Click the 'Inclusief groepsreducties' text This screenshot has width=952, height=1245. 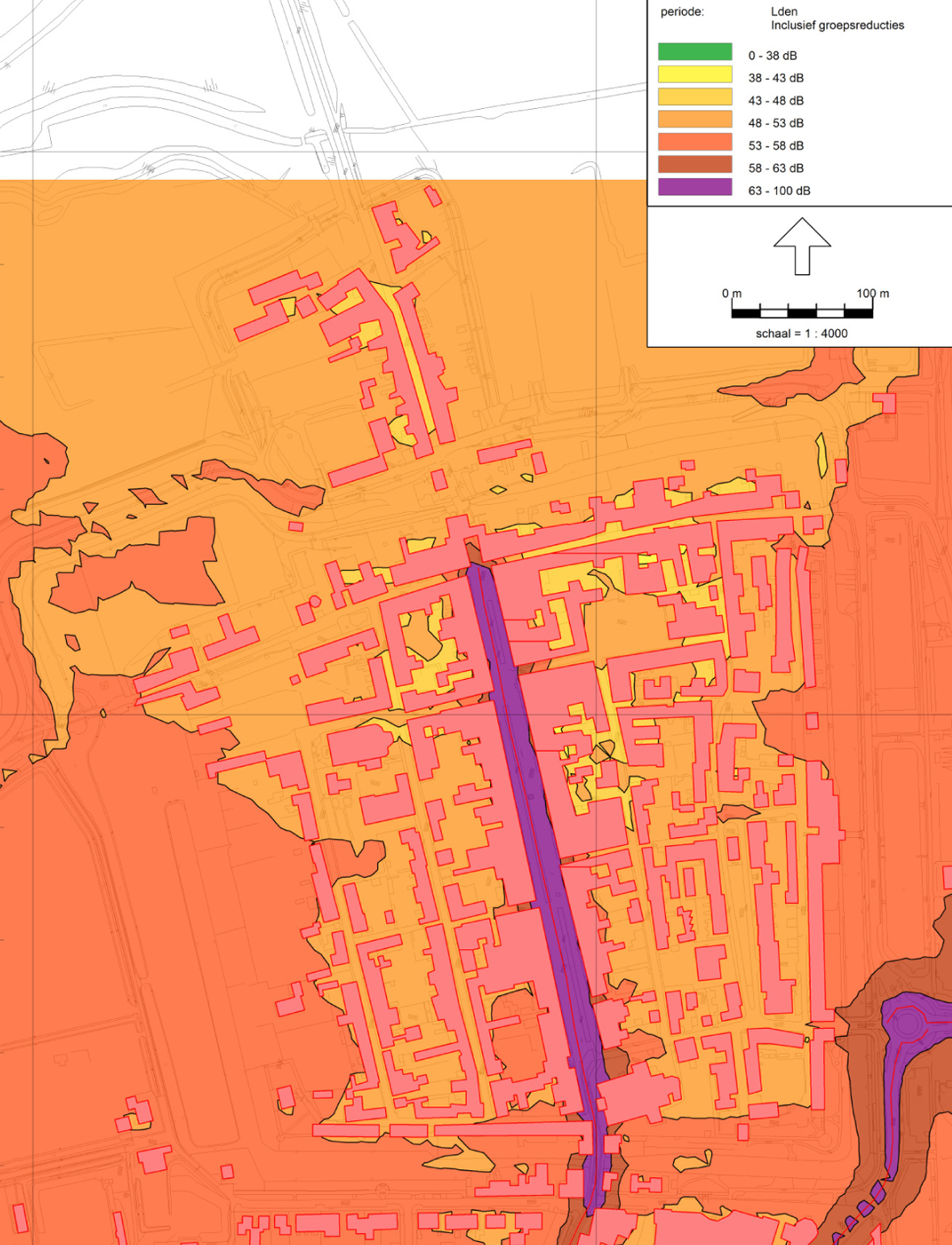coord(837,25)
